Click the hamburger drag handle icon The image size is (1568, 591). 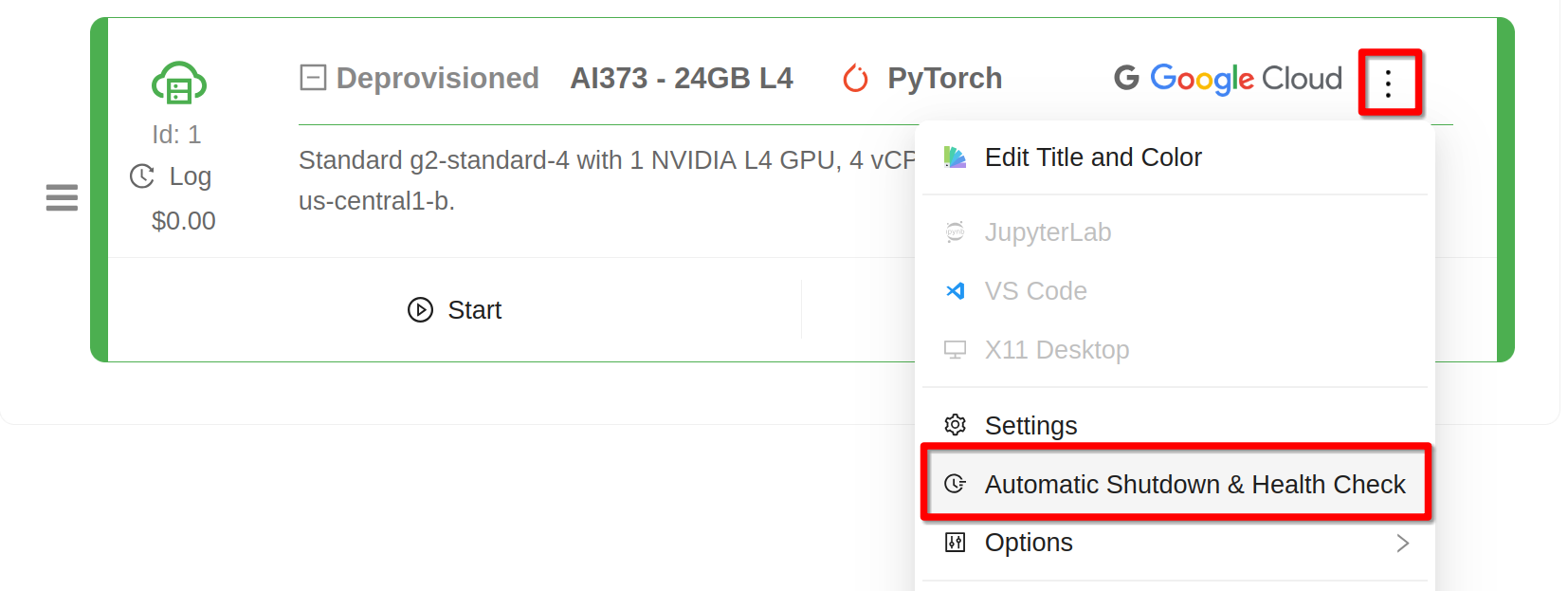tap(62, 197)
